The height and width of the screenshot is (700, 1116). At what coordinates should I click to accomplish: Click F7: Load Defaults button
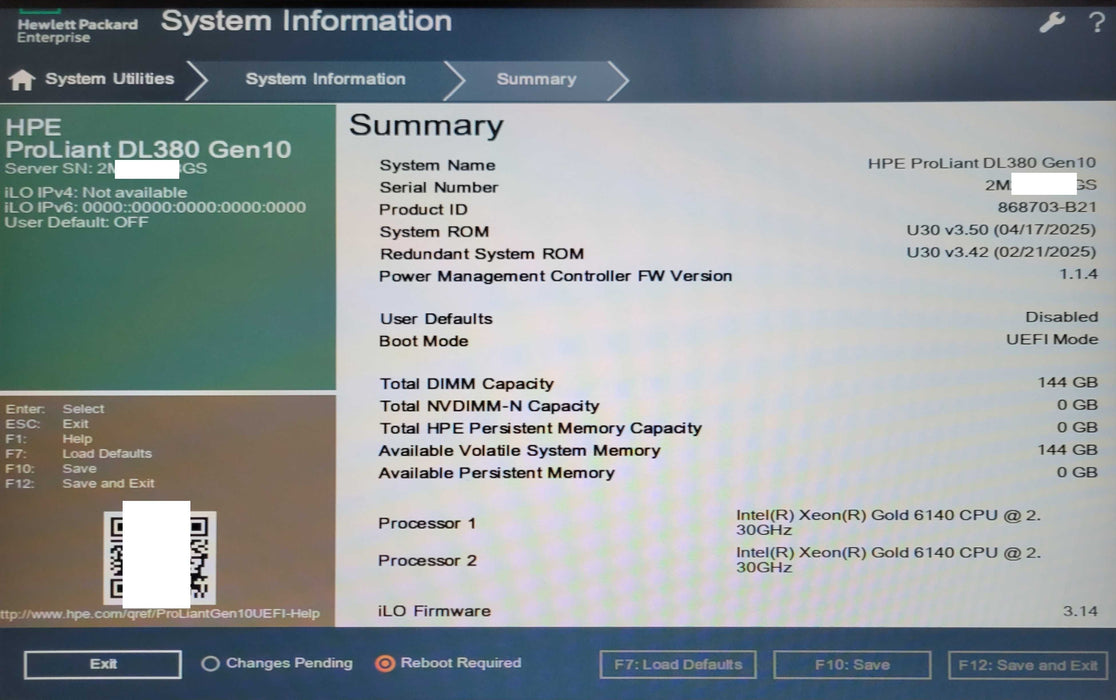[678, 664]
